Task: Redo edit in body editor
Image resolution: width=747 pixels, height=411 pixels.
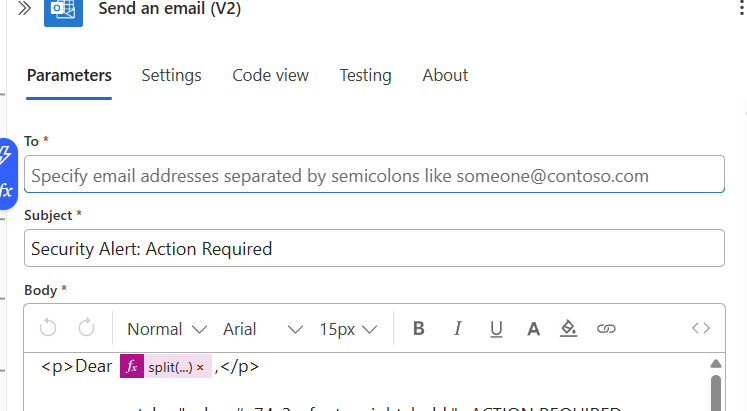Action: tap(86, 328)
